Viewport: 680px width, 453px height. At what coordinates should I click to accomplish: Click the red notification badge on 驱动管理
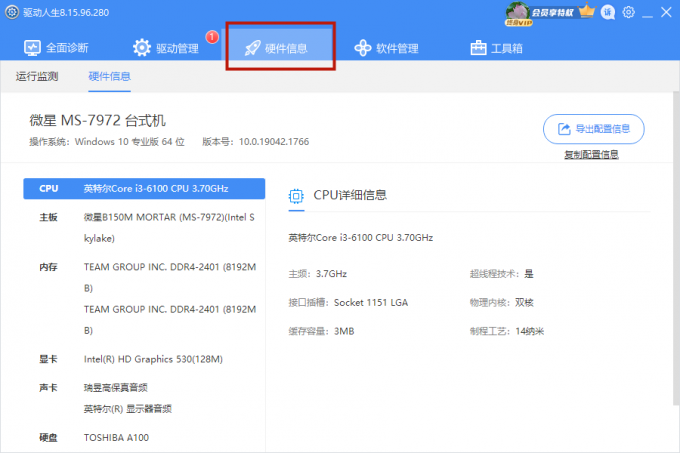pos(212,37)
